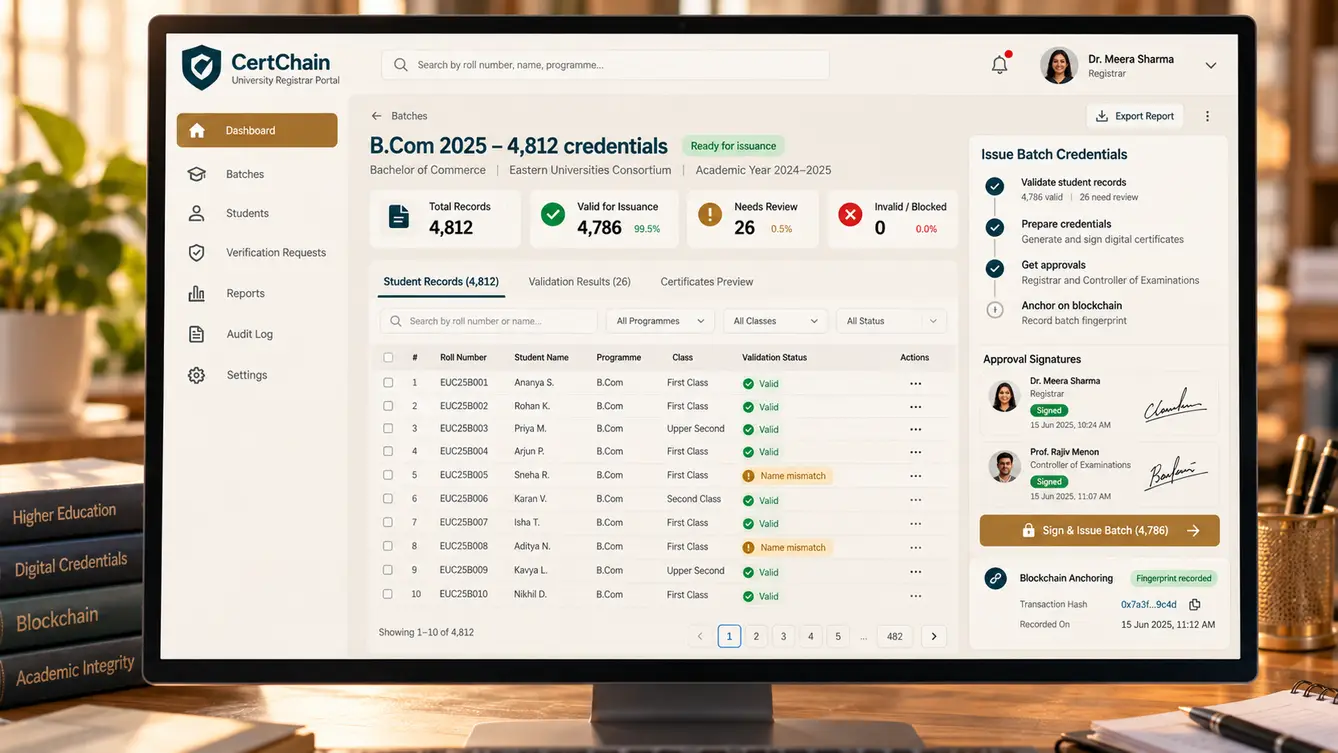The image size is (1338, 753).
Task: Open the Reports chart icon
Action: coord(197,293)
